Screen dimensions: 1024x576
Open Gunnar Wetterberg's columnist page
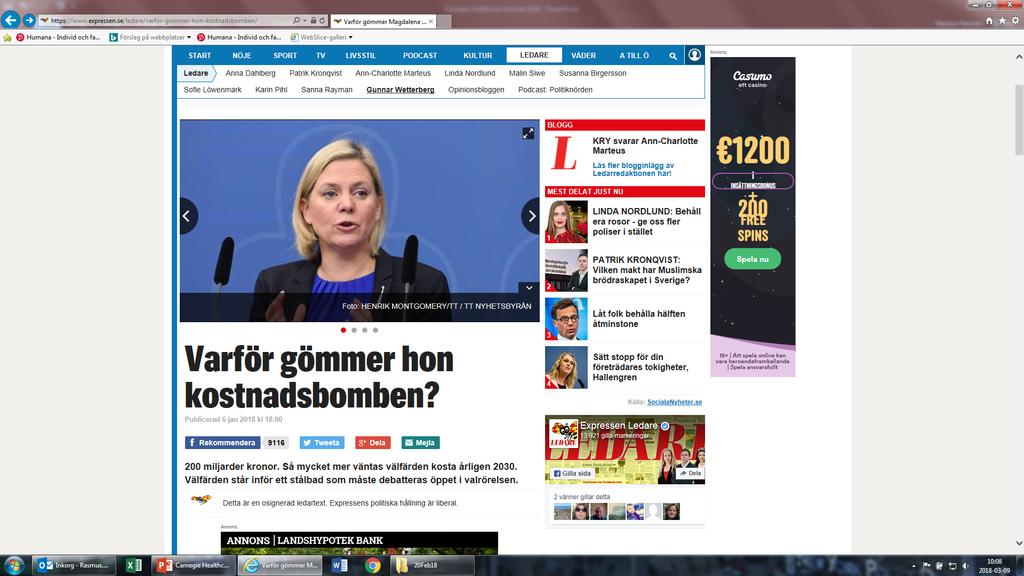pyautogui.click(x=400, y=89)
